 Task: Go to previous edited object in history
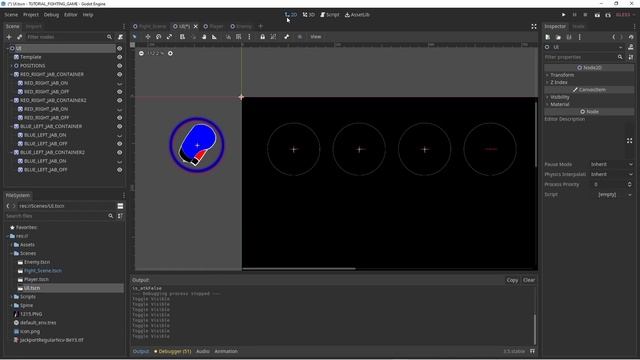pos(614,37)
